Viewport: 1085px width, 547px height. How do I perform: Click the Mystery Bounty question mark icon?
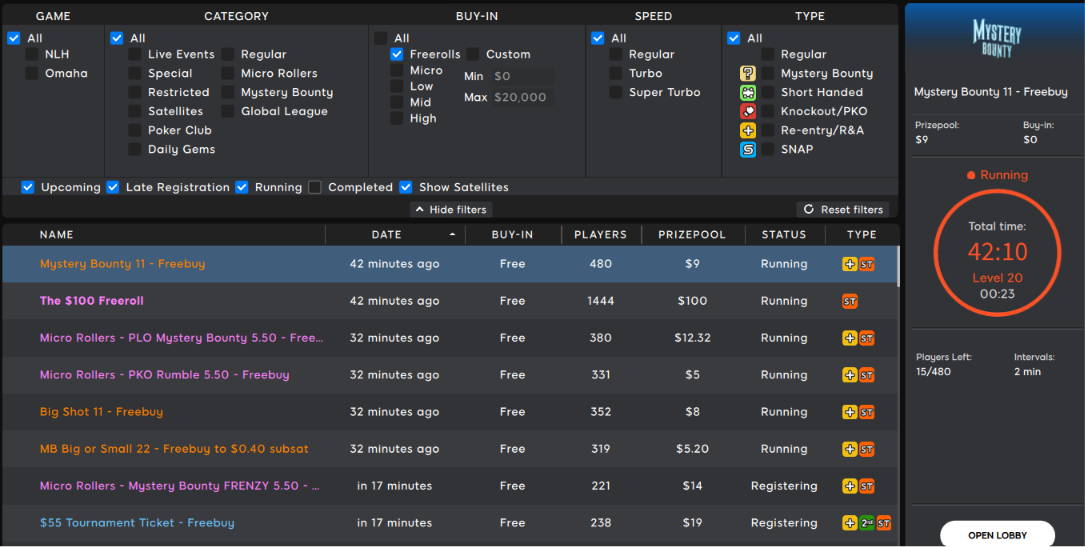[747, 73]
